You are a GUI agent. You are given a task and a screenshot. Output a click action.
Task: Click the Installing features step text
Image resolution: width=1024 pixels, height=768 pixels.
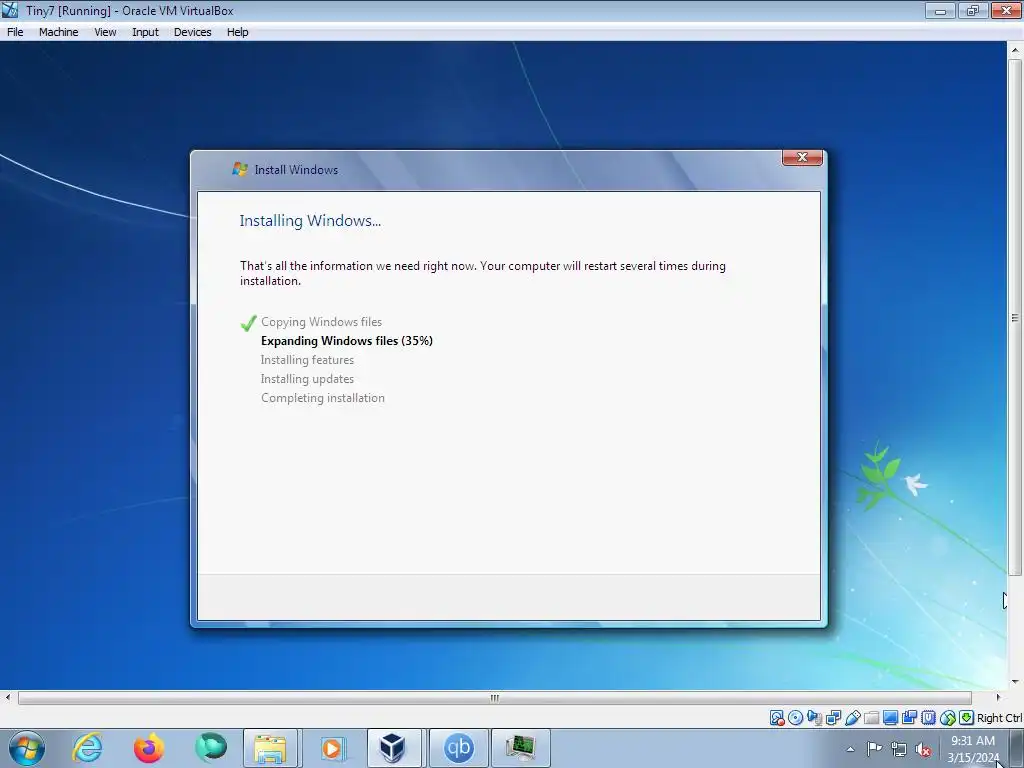click(307, 360)
